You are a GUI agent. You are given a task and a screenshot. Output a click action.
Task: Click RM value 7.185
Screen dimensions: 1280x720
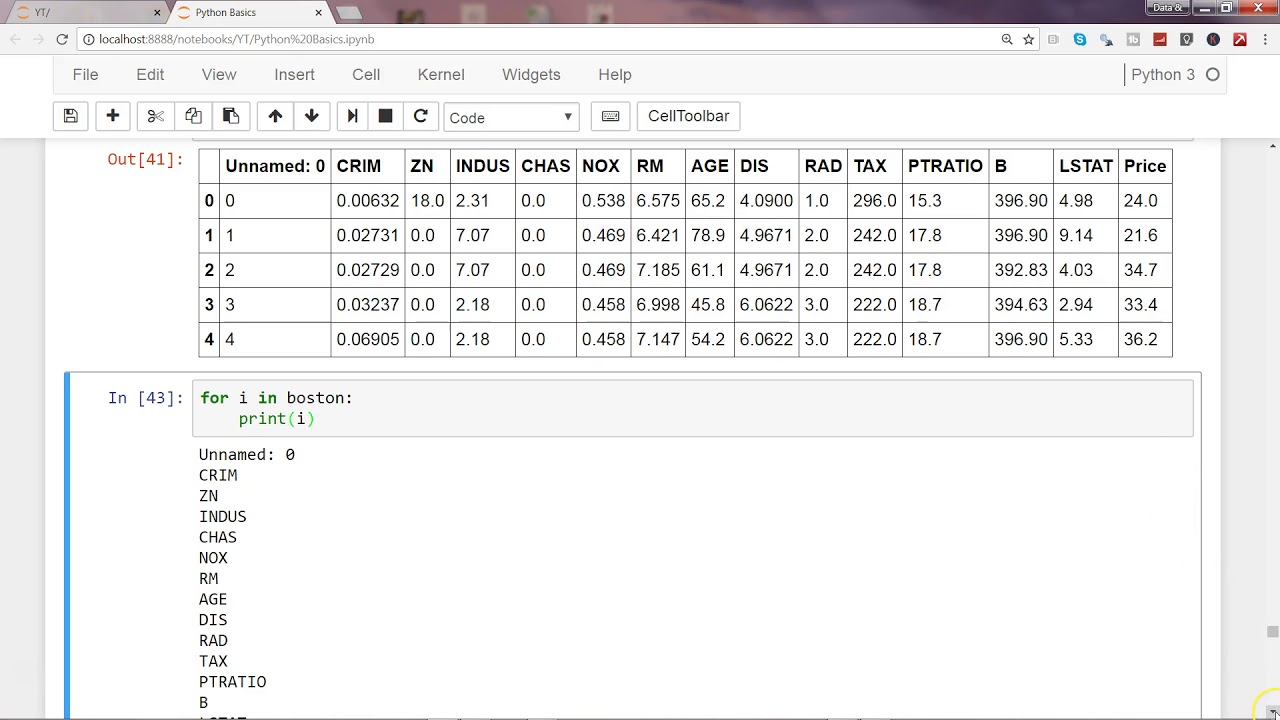point(658,270)
